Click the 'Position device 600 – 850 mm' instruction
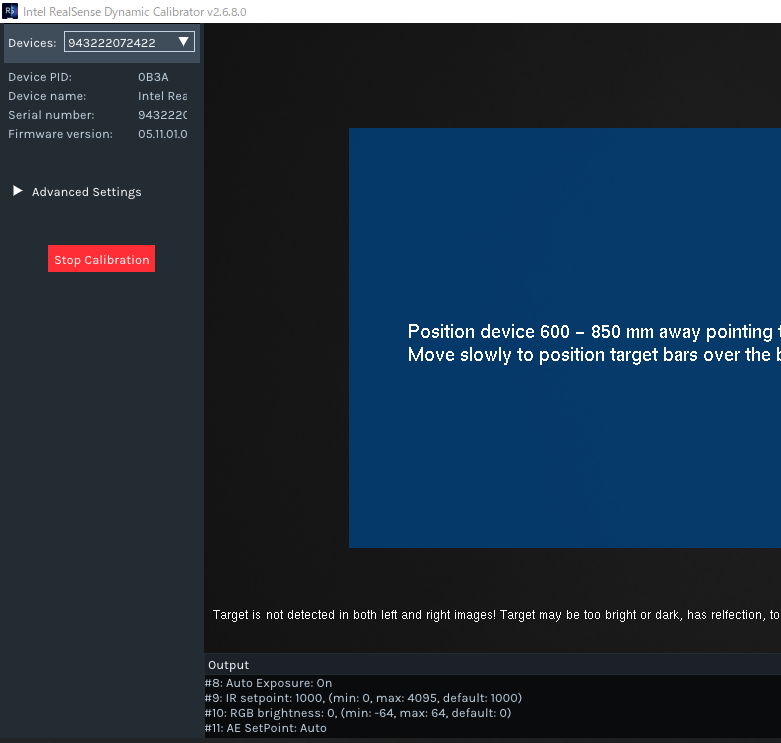 [594, 332]
